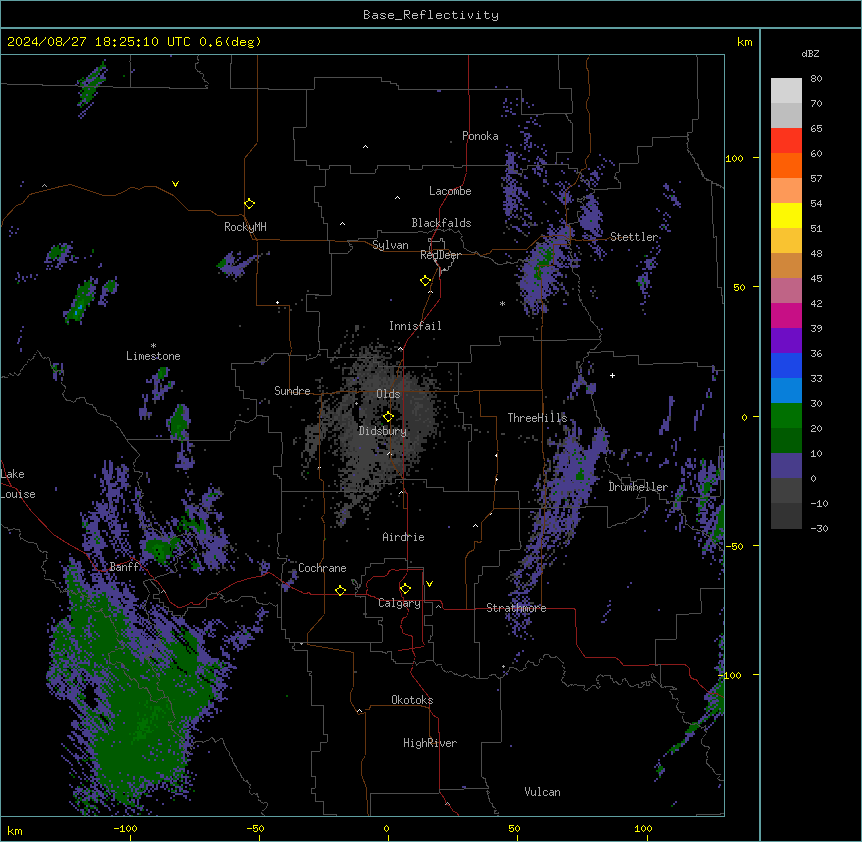Click the Innisfail city label

pyautogui.click(x=415, y=326)
